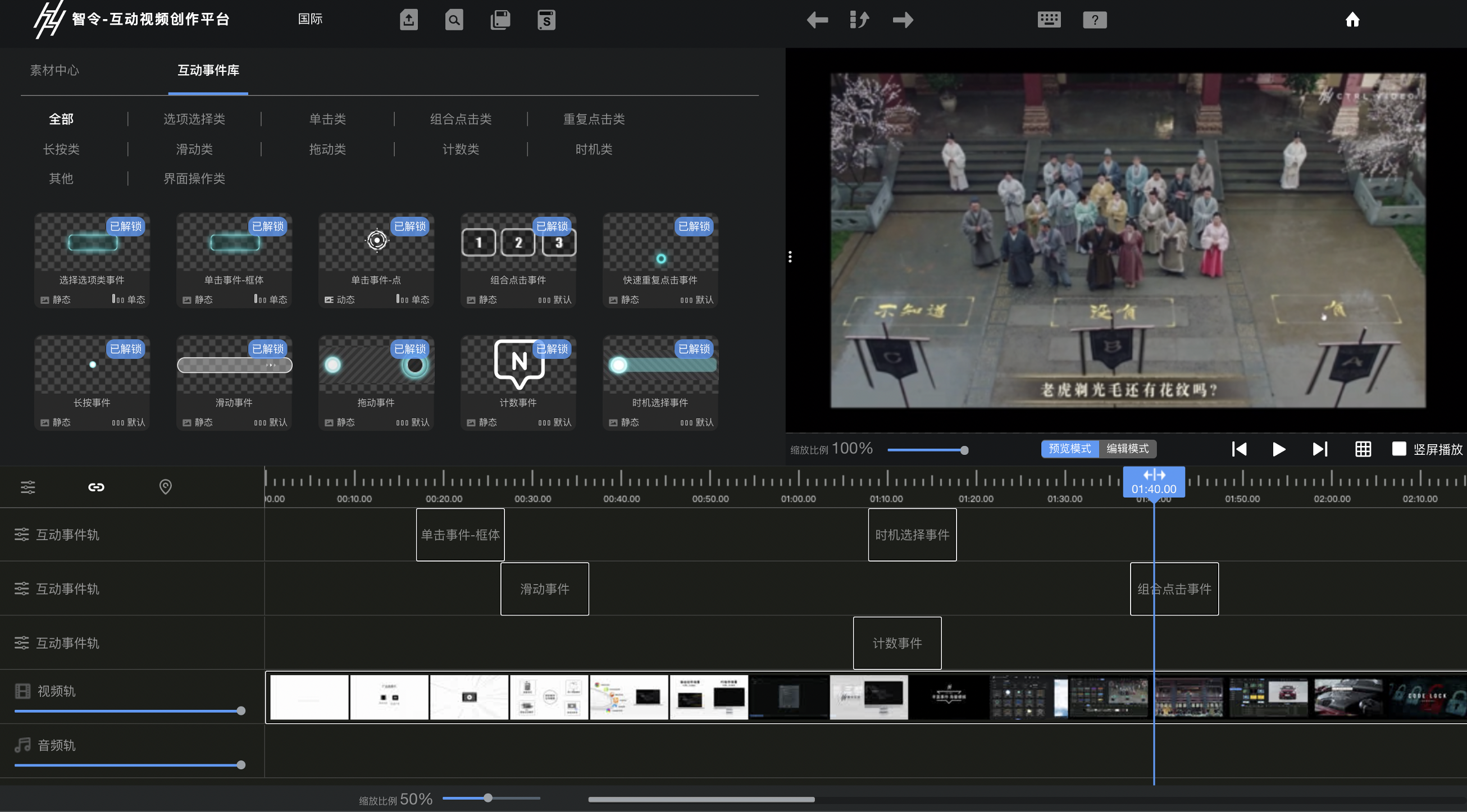This screenshot has height=812, width=1467.
Task: Click the preview 缩放比例 100% slider
Action: coord(927,450)
